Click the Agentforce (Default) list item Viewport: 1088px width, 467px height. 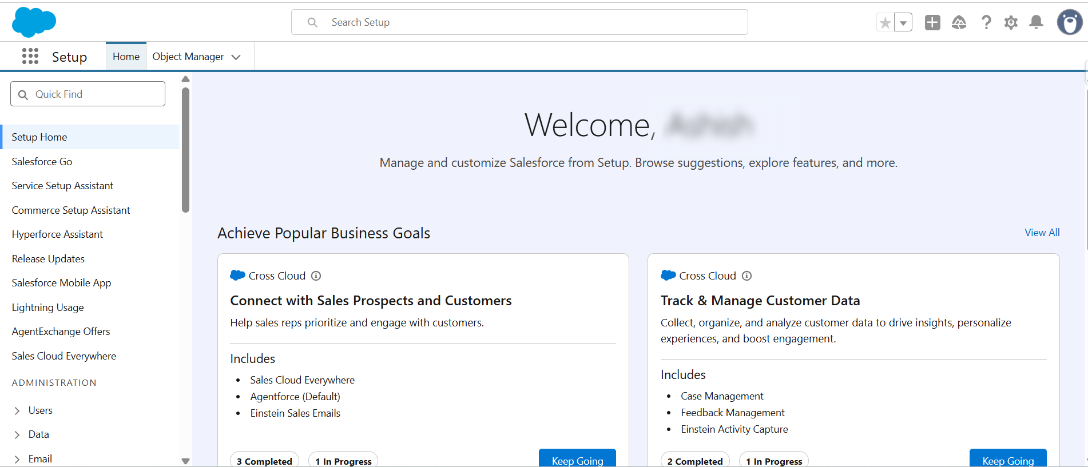point(296,397)
